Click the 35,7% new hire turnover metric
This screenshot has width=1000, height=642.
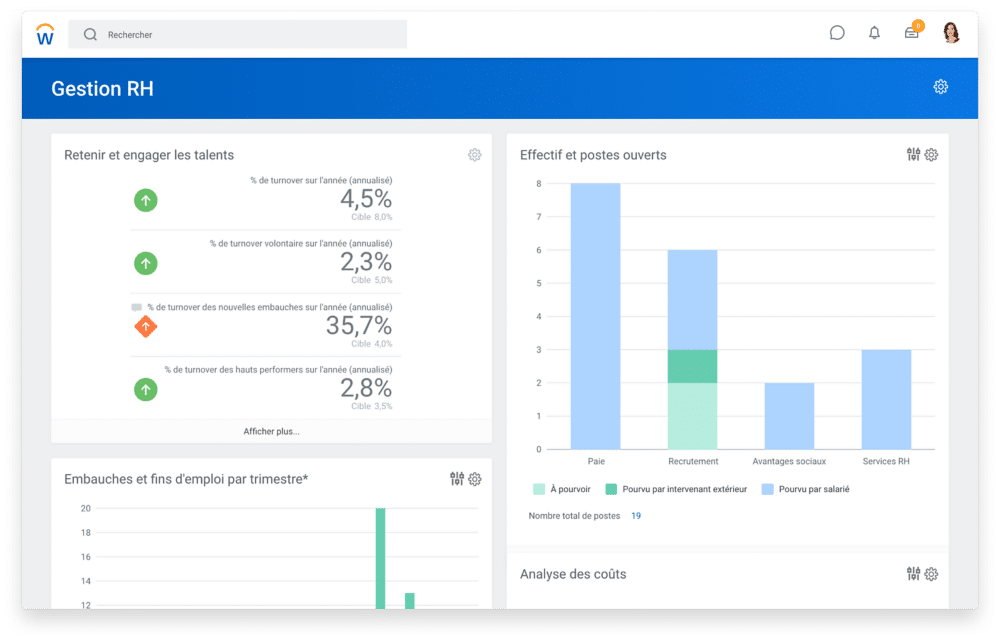coord(358,326)
